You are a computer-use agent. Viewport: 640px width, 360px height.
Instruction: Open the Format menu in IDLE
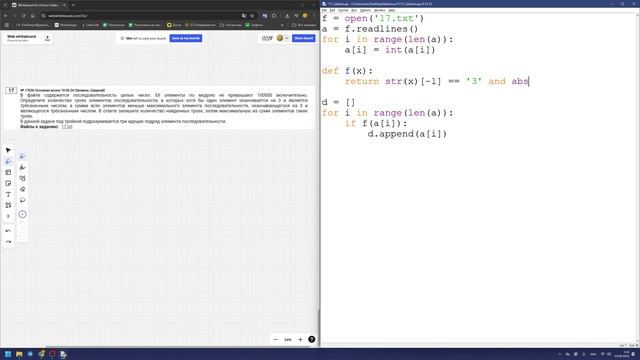(343, 10)
